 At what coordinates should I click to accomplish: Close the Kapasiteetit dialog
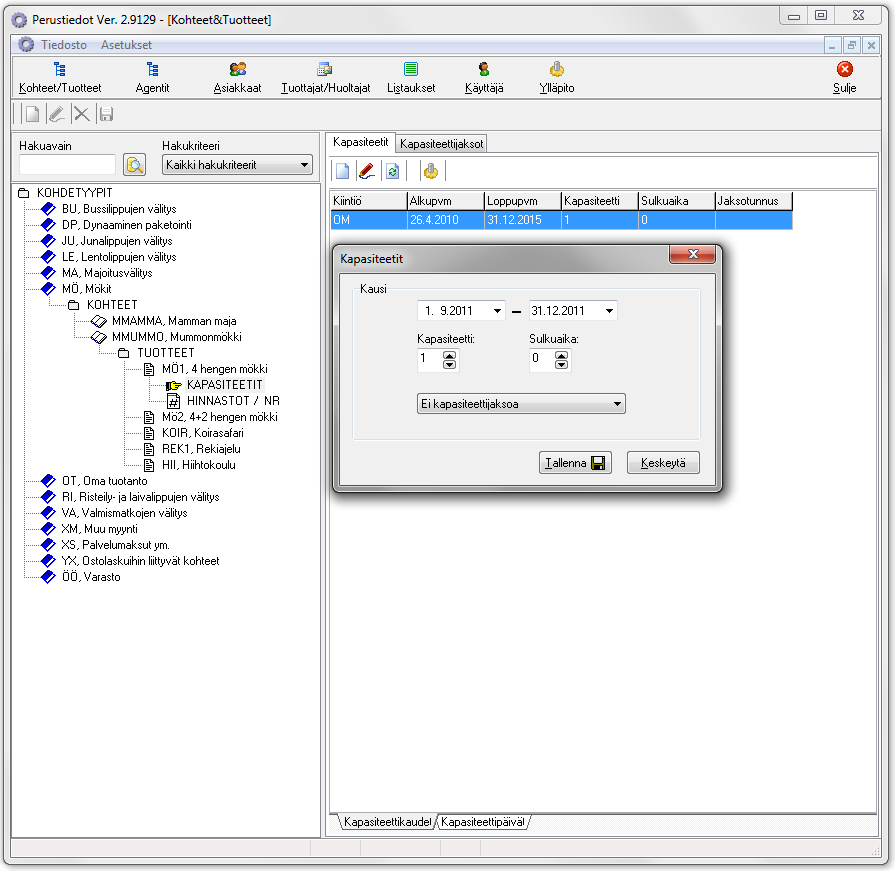[x=692, y=255]
